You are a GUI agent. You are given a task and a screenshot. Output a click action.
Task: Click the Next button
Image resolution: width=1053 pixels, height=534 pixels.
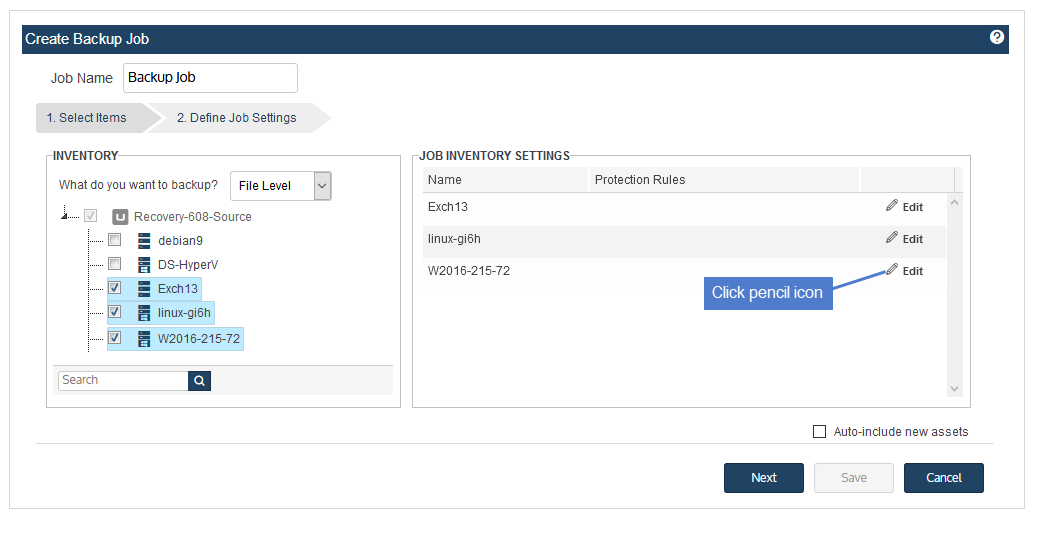pos(764,478)
